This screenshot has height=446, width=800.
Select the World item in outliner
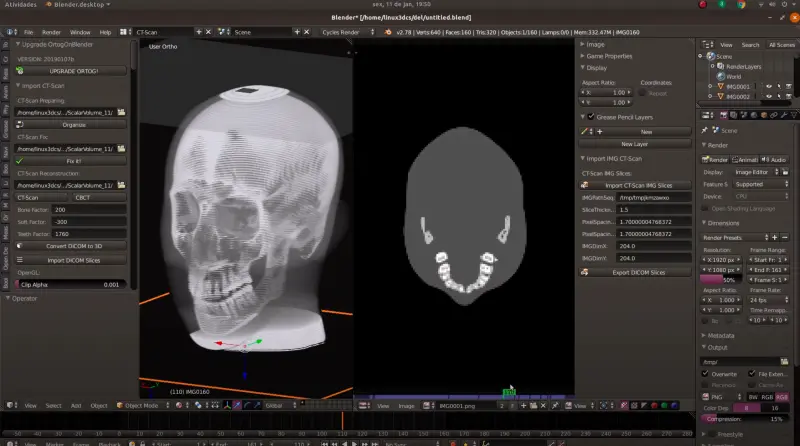[x=734, y=77]
